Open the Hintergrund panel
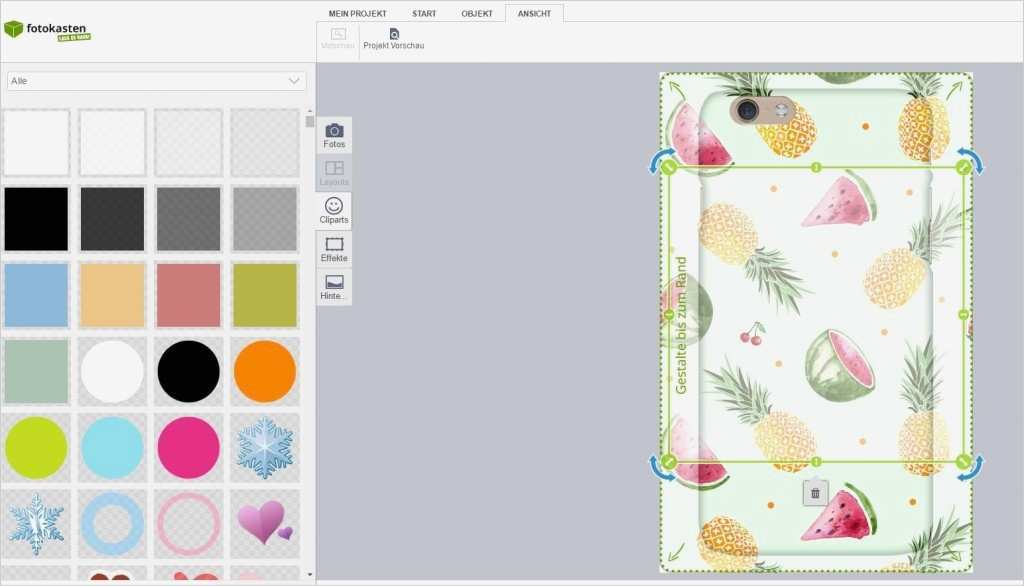Viewport: 1024px width, 586px height. [334, 287]
